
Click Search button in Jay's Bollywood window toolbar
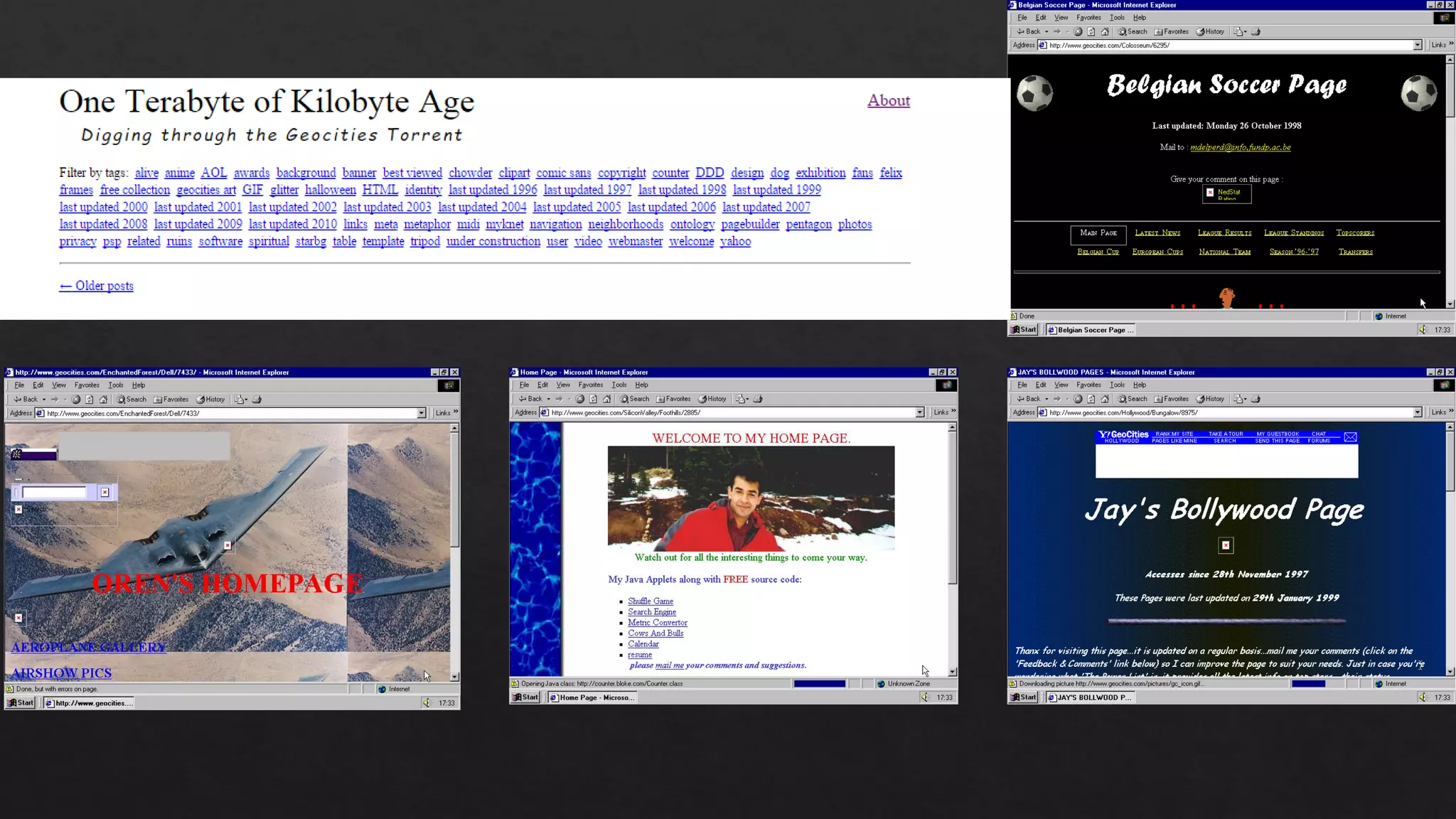pos(1133,399)
